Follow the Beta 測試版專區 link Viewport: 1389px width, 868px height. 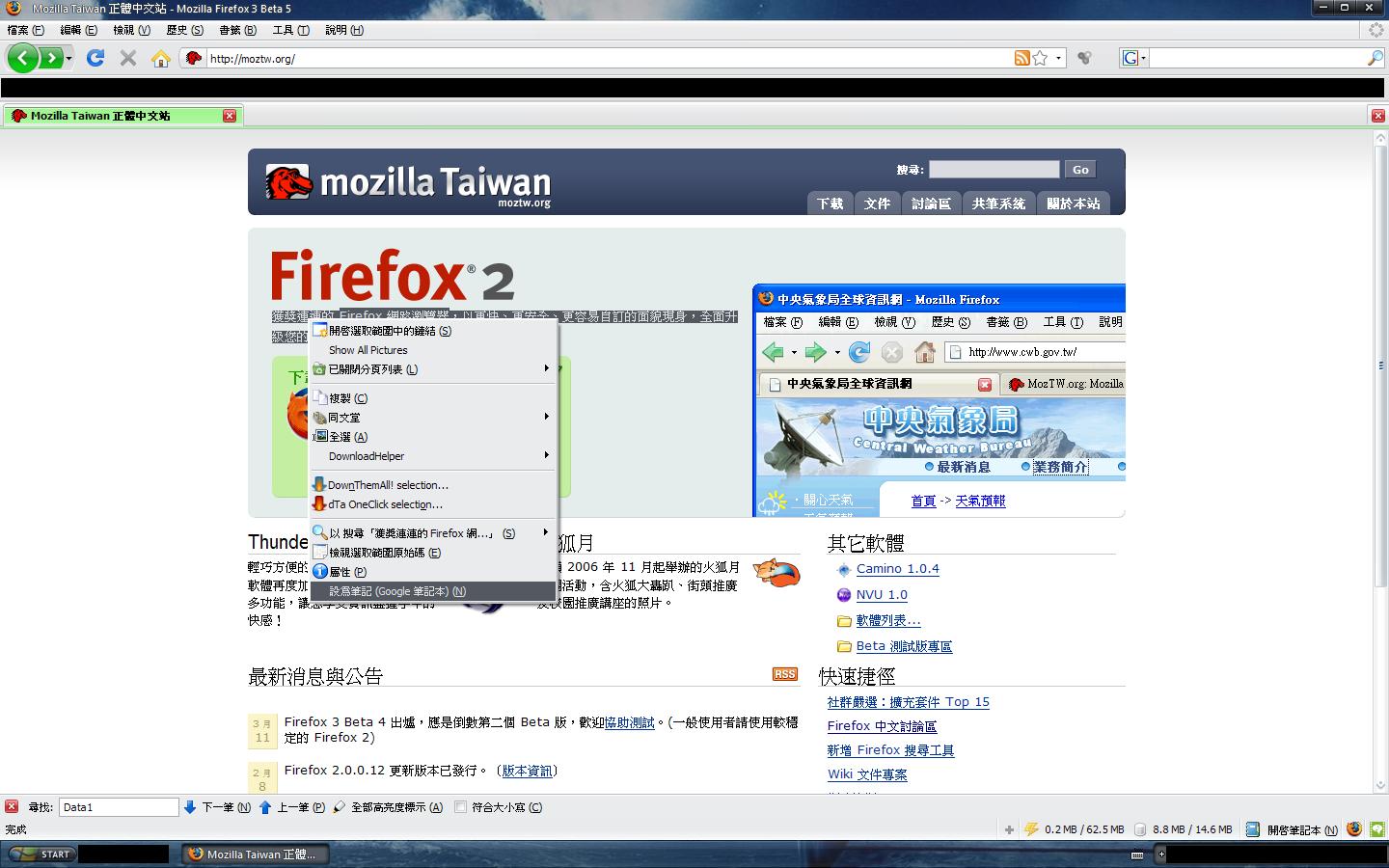pyautogui.click(x=904, y=646)
